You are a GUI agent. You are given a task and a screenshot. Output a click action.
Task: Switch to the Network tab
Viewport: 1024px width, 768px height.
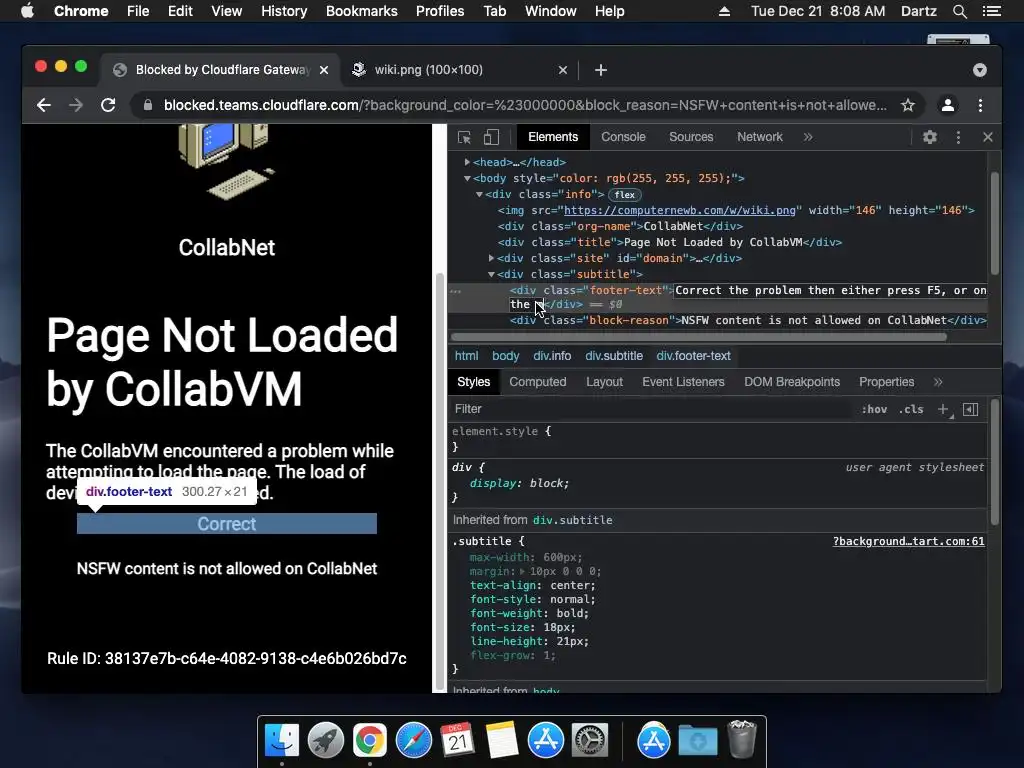click(x=760, y=137)
